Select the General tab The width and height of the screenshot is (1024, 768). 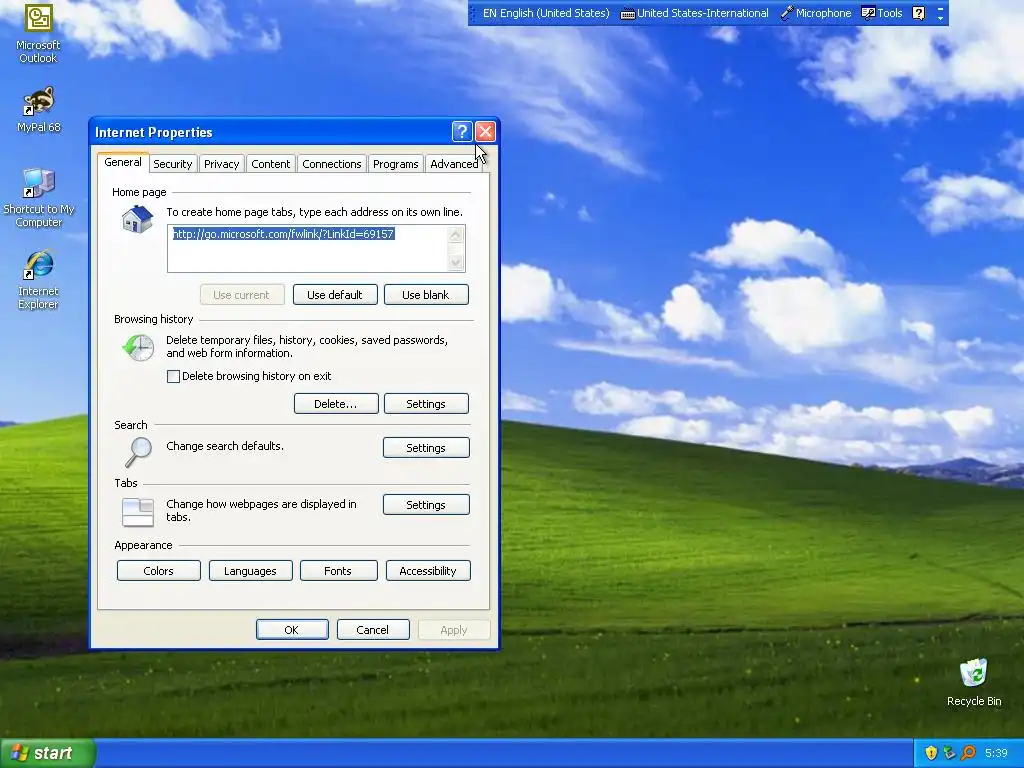(123, 162)
